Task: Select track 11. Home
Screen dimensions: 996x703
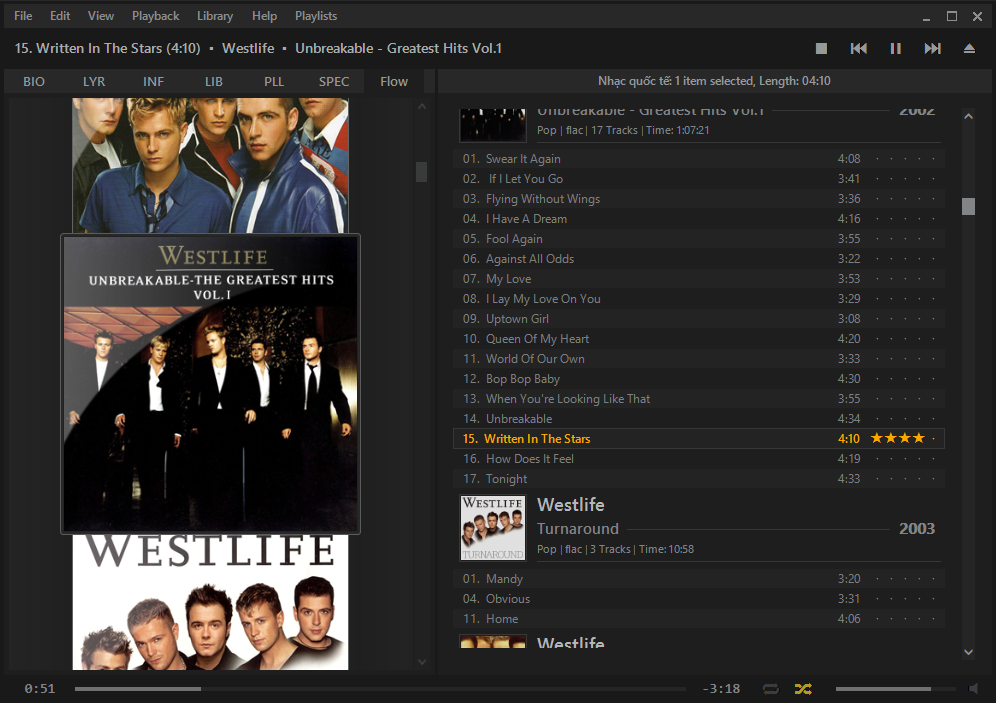Action: (x=699, y=619)
